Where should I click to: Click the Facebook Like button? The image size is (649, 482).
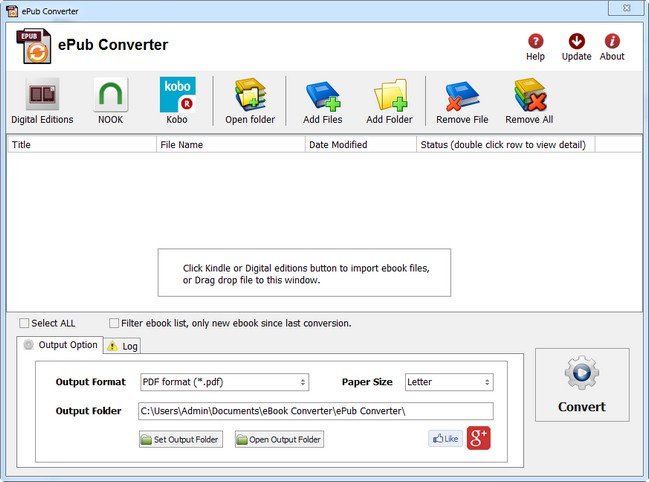(445, 439)
